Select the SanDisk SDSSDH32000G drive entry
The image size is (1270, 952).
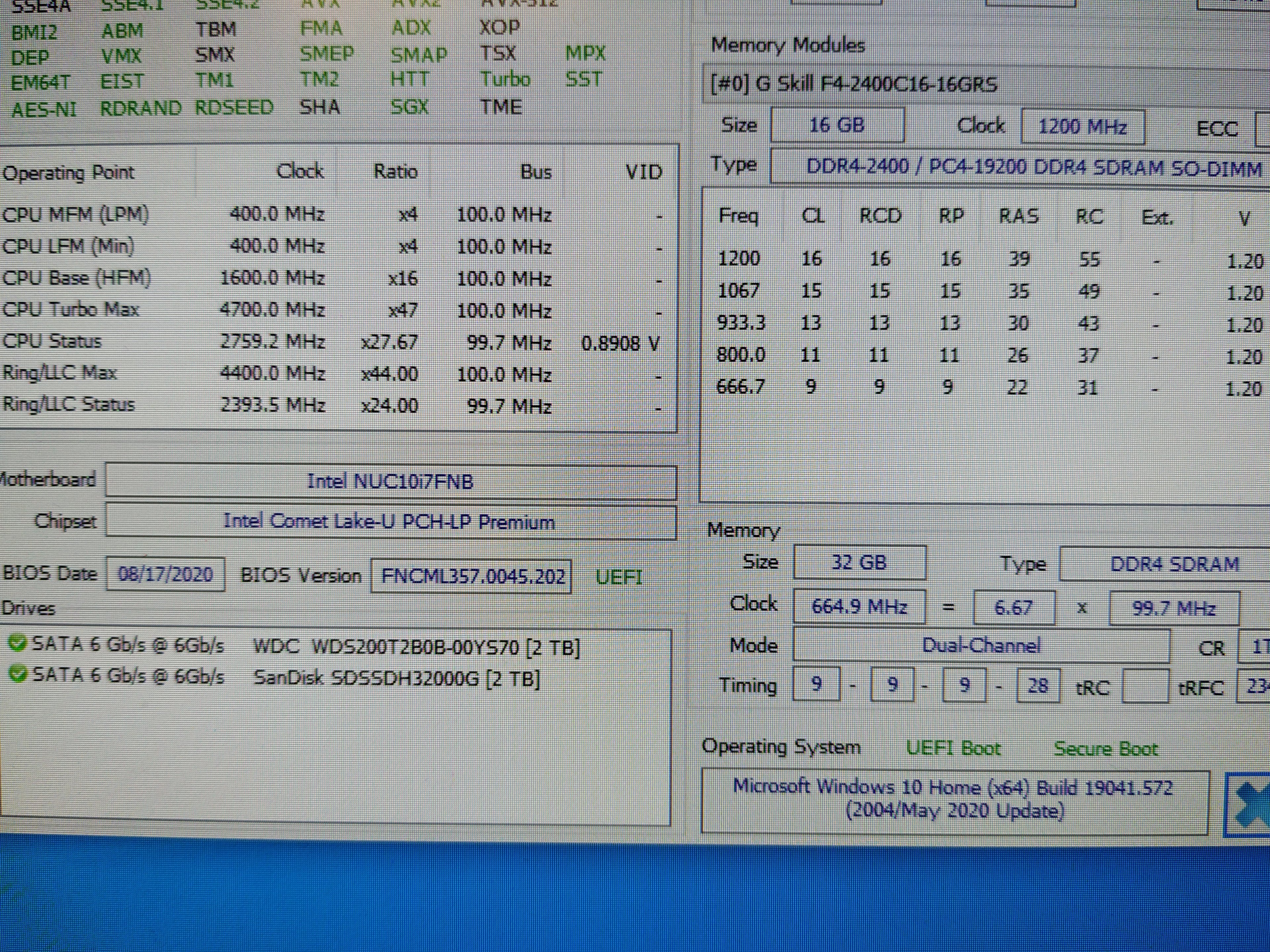point(396,678)
